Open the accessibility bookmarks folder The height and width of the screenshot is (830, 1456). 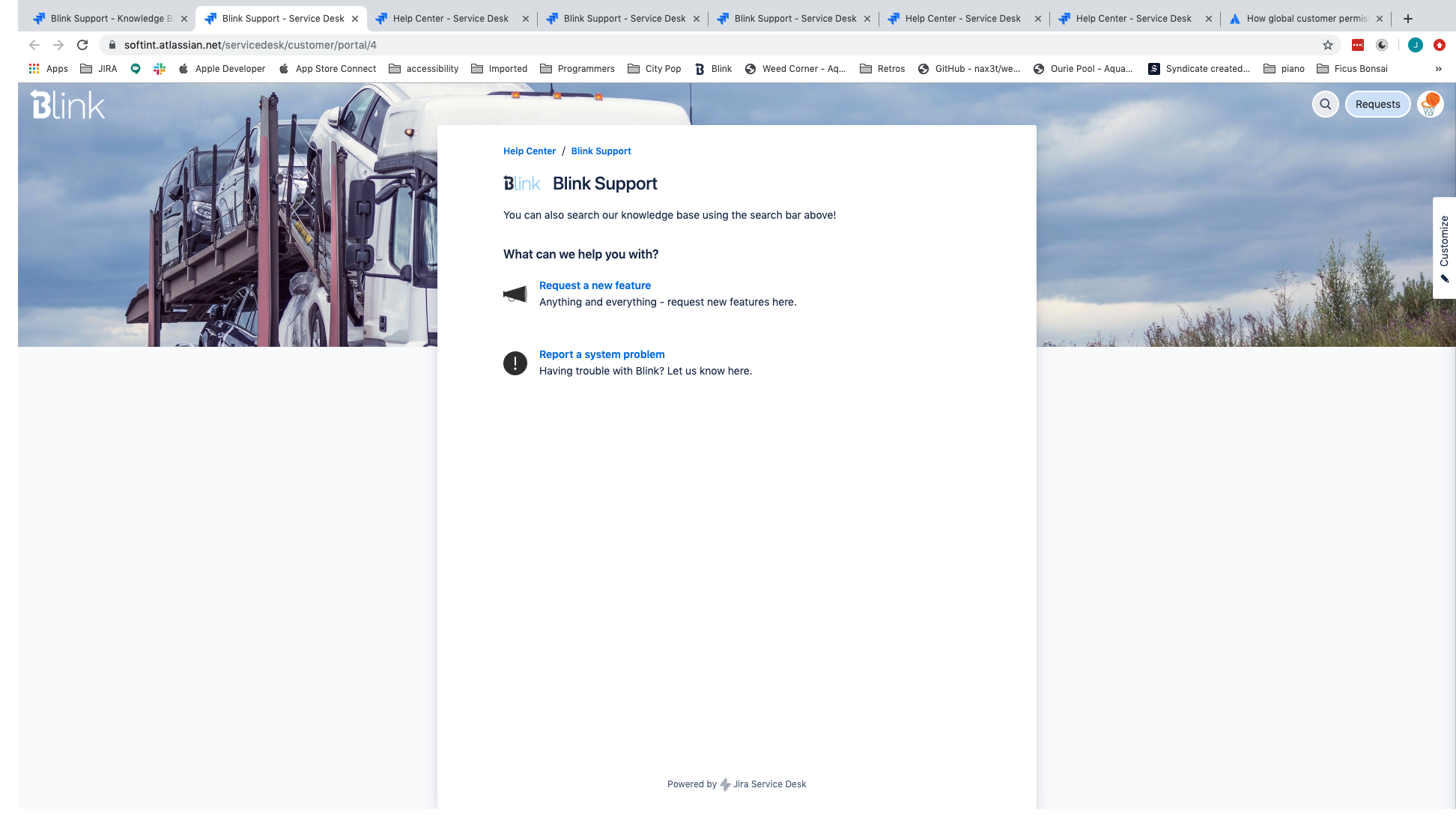[x=424, y=69]
